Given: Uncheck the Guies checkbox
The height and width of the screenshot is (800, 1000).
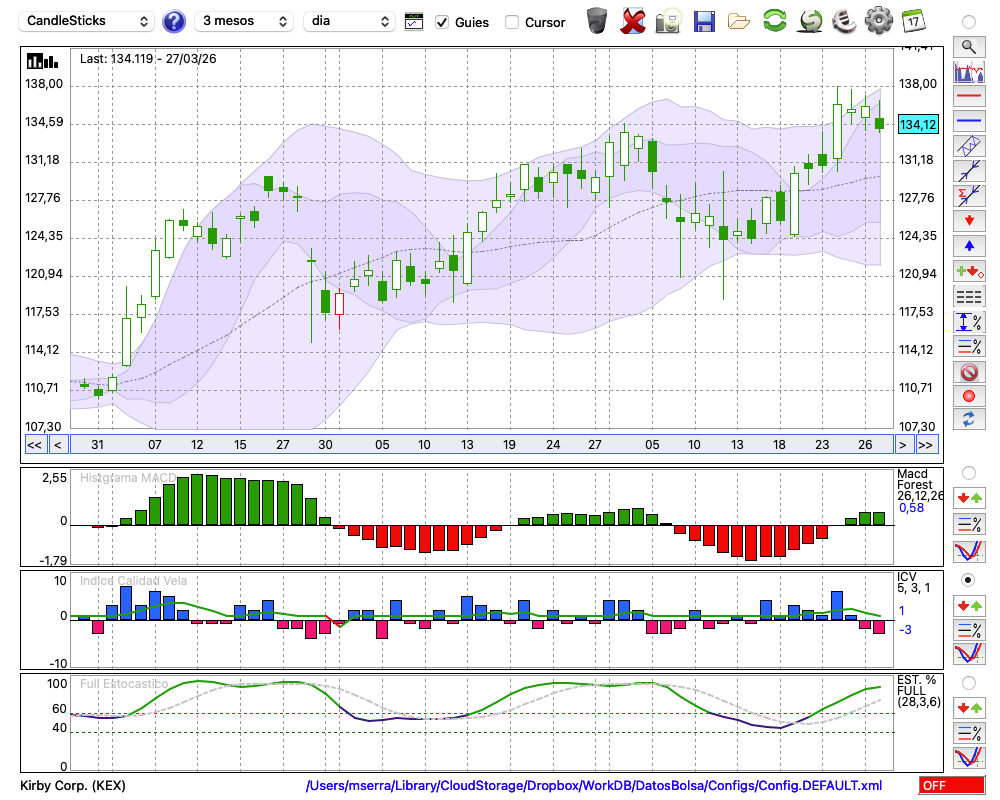Looking at the screenshot, I should click(x=442, y=22).
